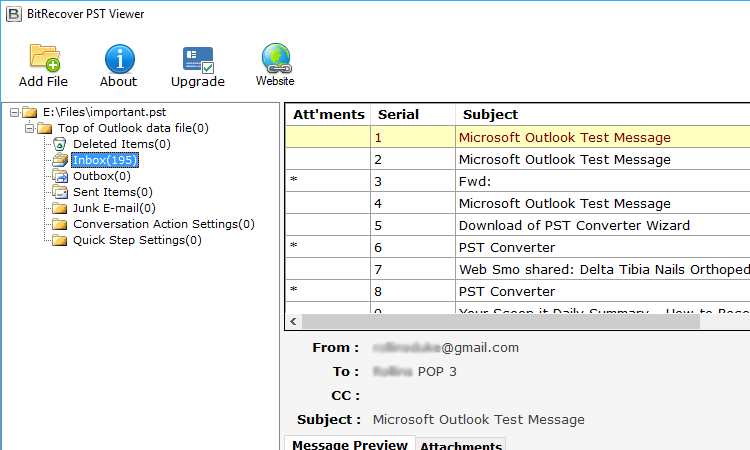Click the important.pst file folder icon

tap(30, 112)
